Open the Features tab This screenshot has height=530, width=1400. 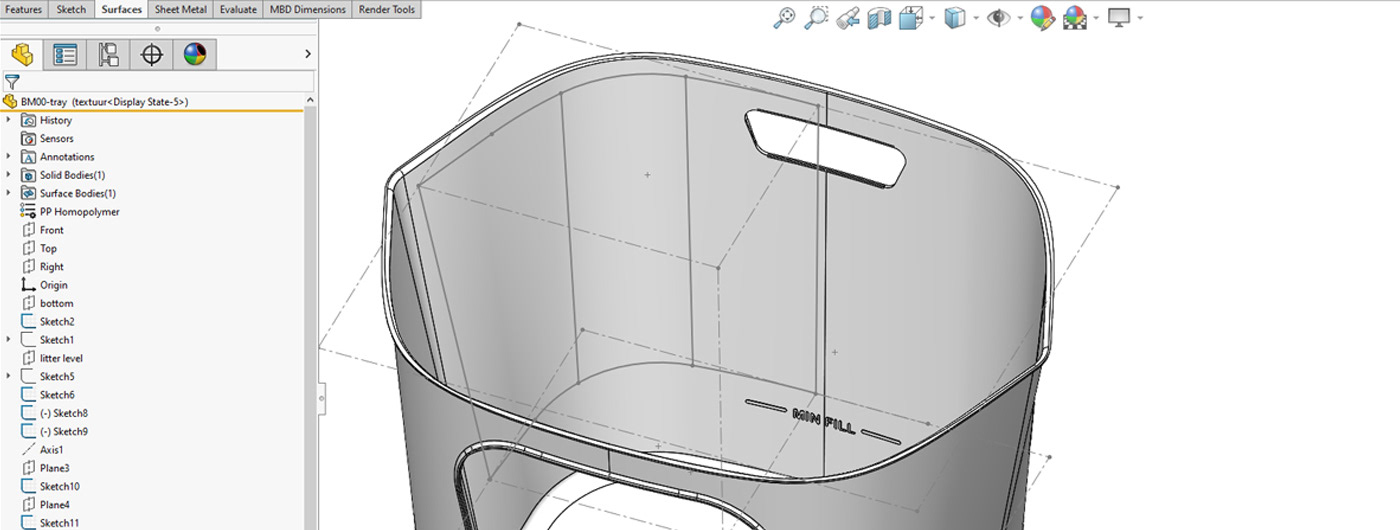(x=24, y=9)
